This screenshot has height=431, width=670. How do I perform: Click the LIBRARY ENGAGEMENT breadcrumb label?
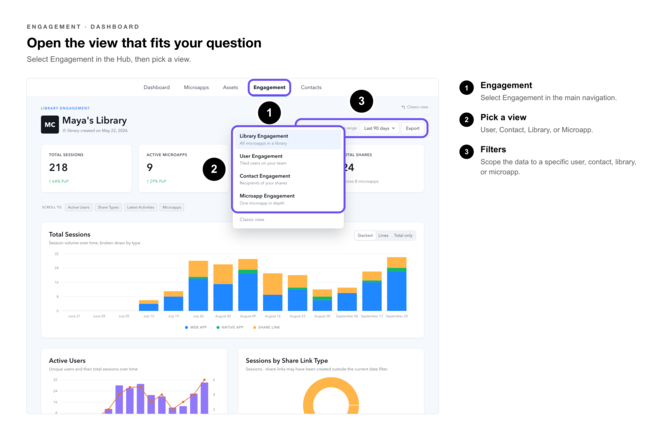(65, 108)
